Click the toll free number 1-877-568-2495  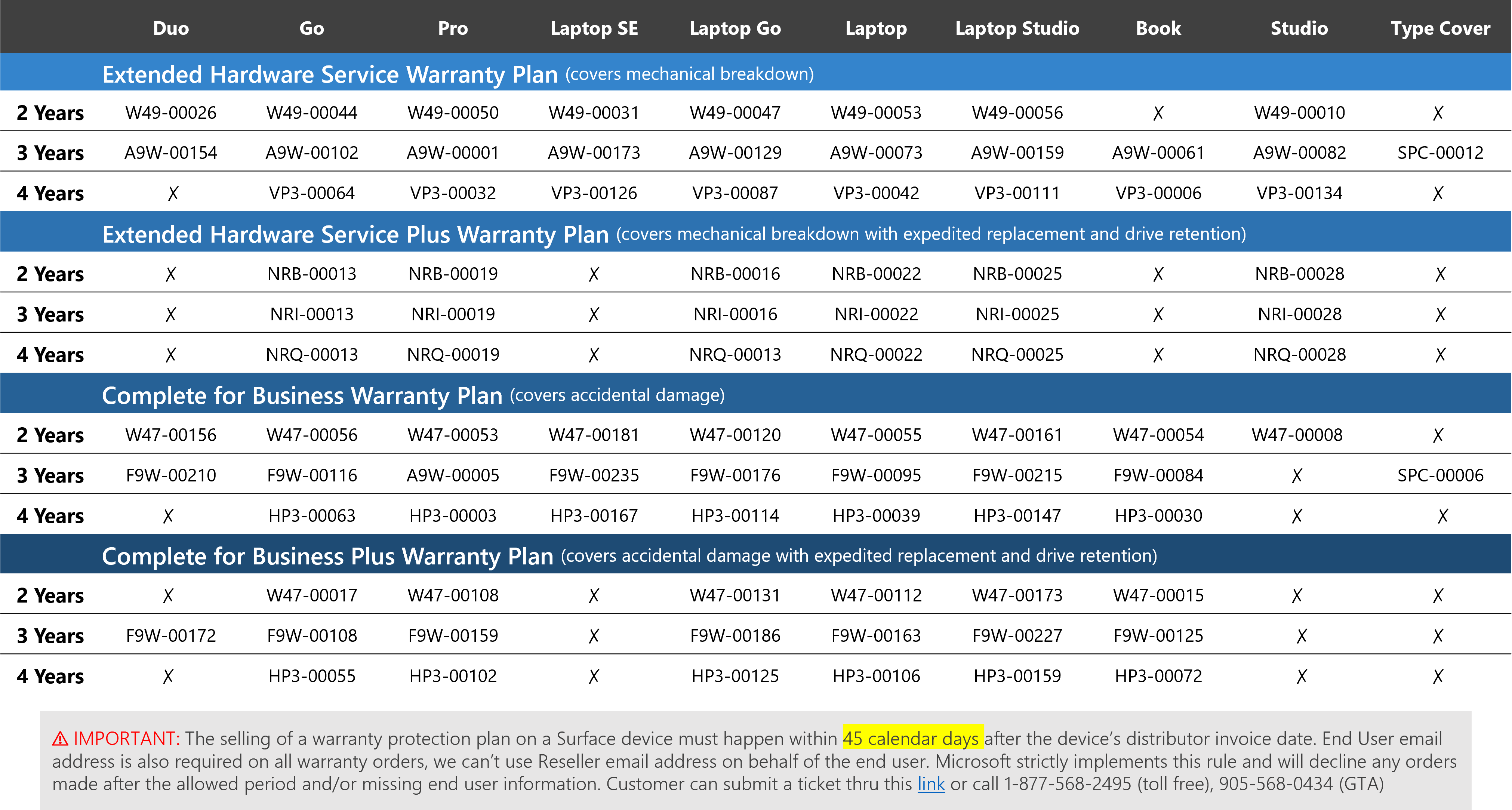pyautogui.click(x=1067, y=784)
